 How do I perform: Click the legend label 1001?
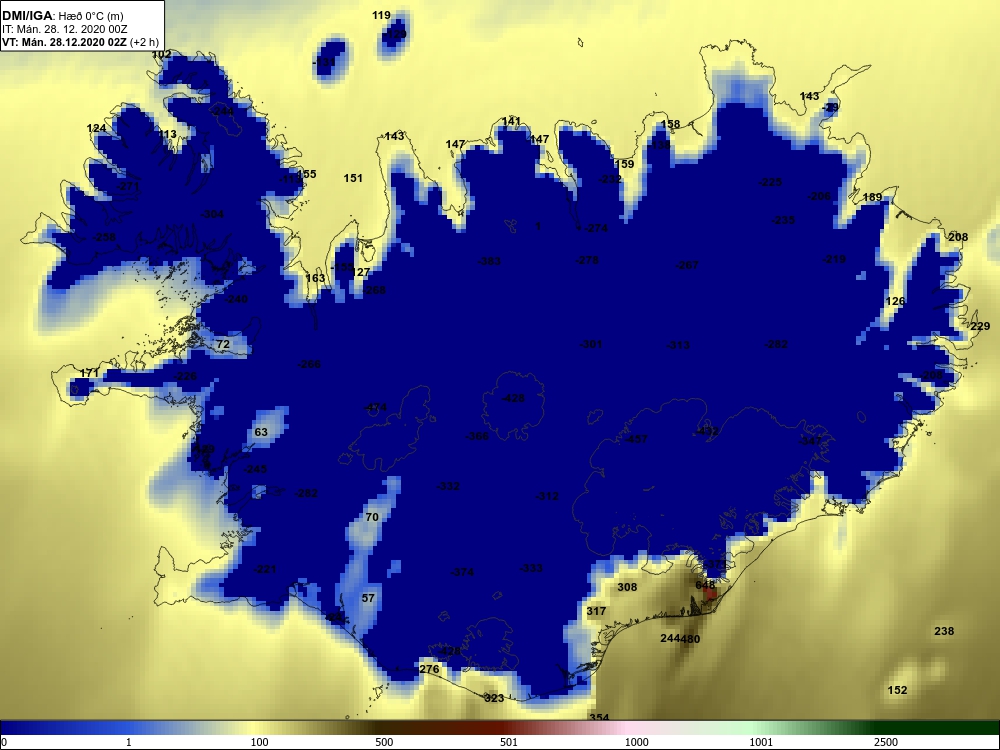(x=761, y=742)
